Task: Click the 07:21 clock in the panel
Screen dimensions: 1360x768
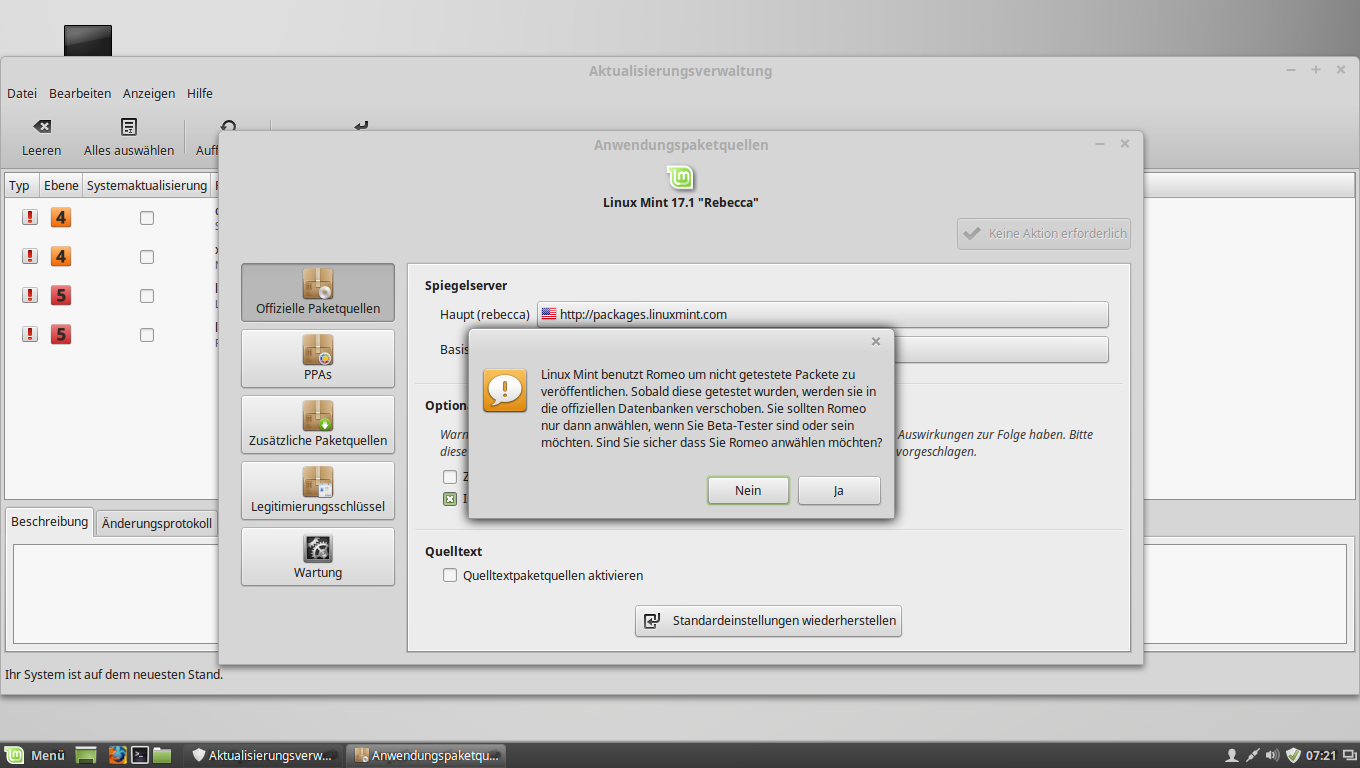Action: pyautogui.click(x=1321, y=755)
